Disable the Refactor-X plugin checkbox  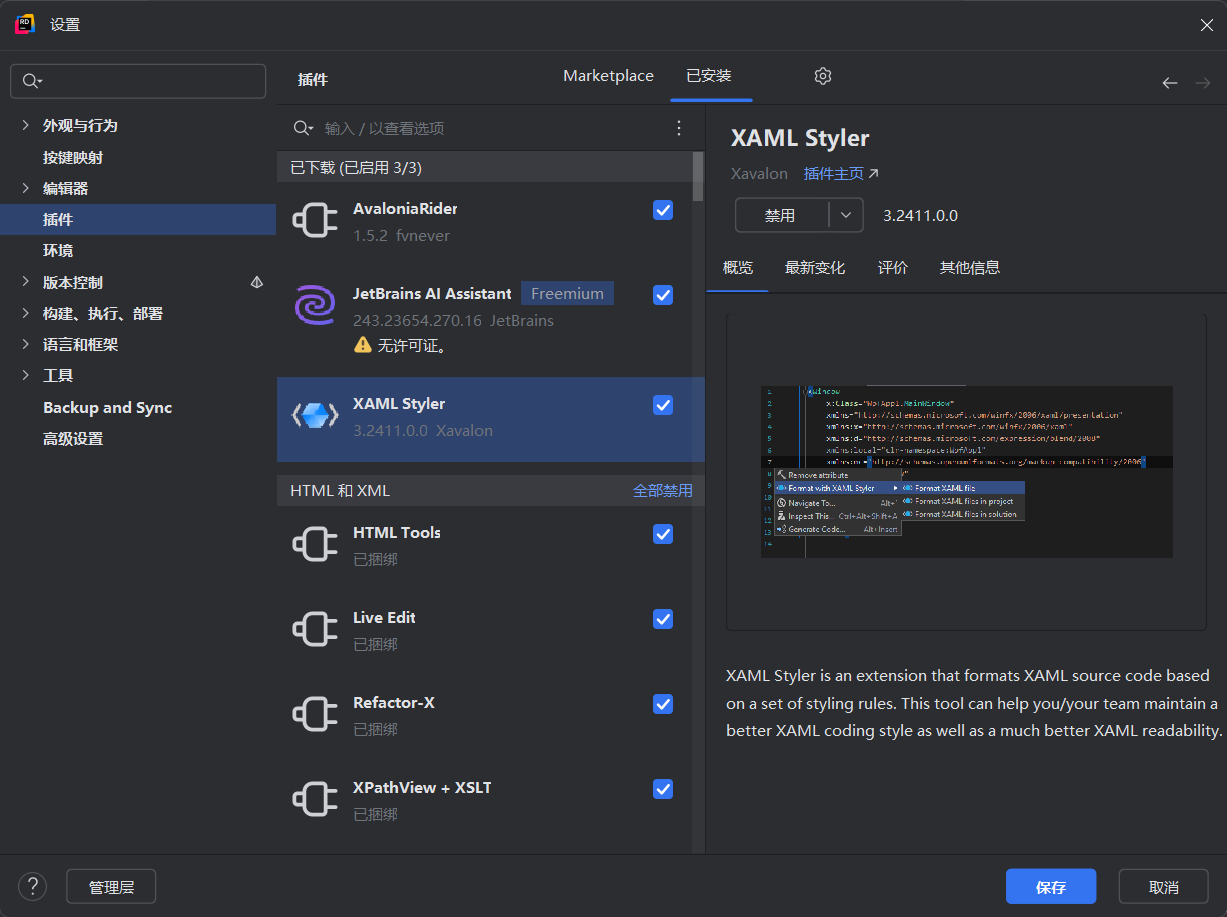663,704
